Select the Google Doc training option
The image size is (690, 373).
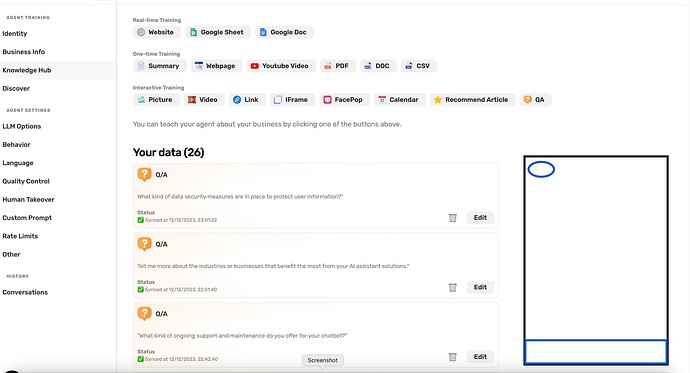click(x=284, y=32)
